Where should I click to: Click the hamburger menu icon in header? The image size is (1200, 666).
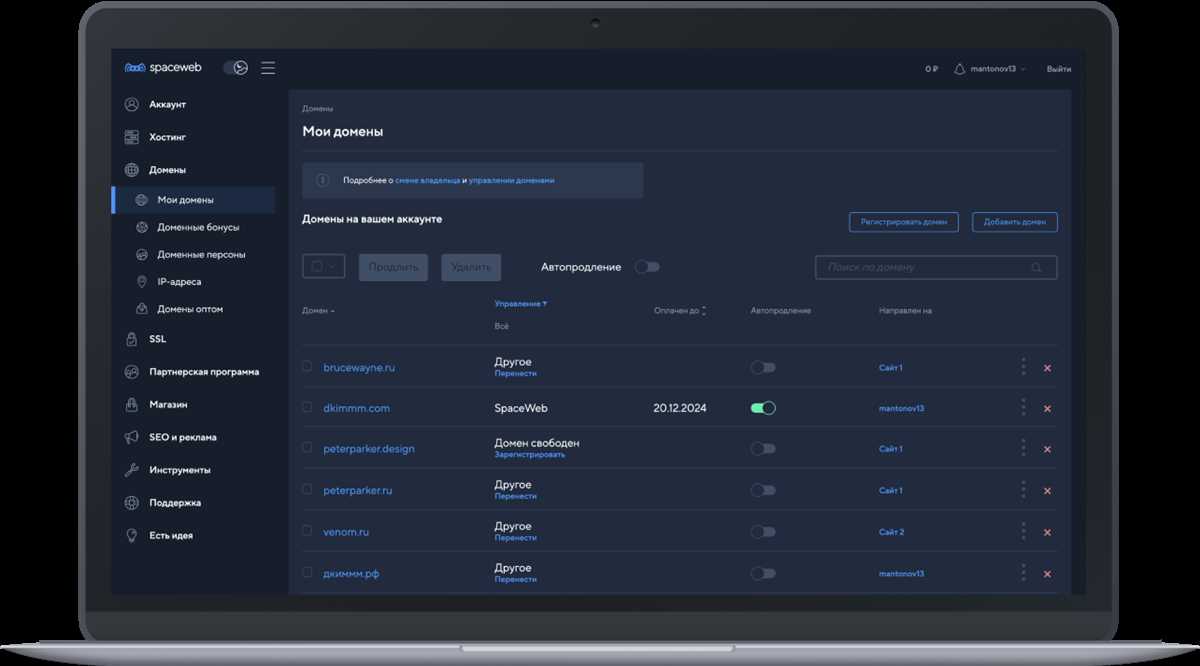tap(268, 68)
